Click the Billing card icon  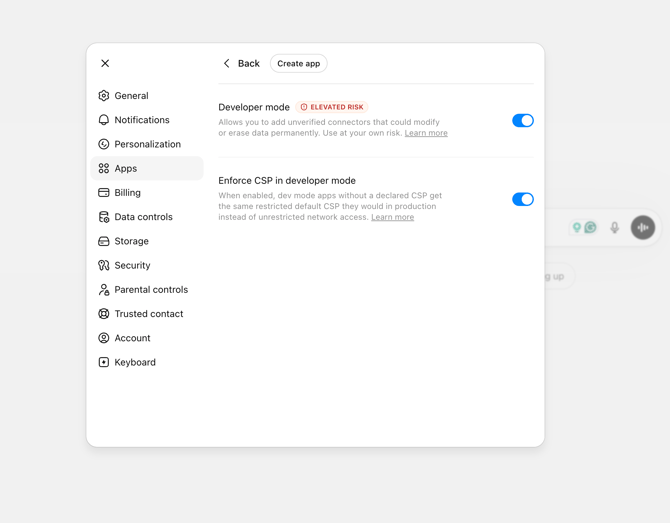[x=104, y=193]
